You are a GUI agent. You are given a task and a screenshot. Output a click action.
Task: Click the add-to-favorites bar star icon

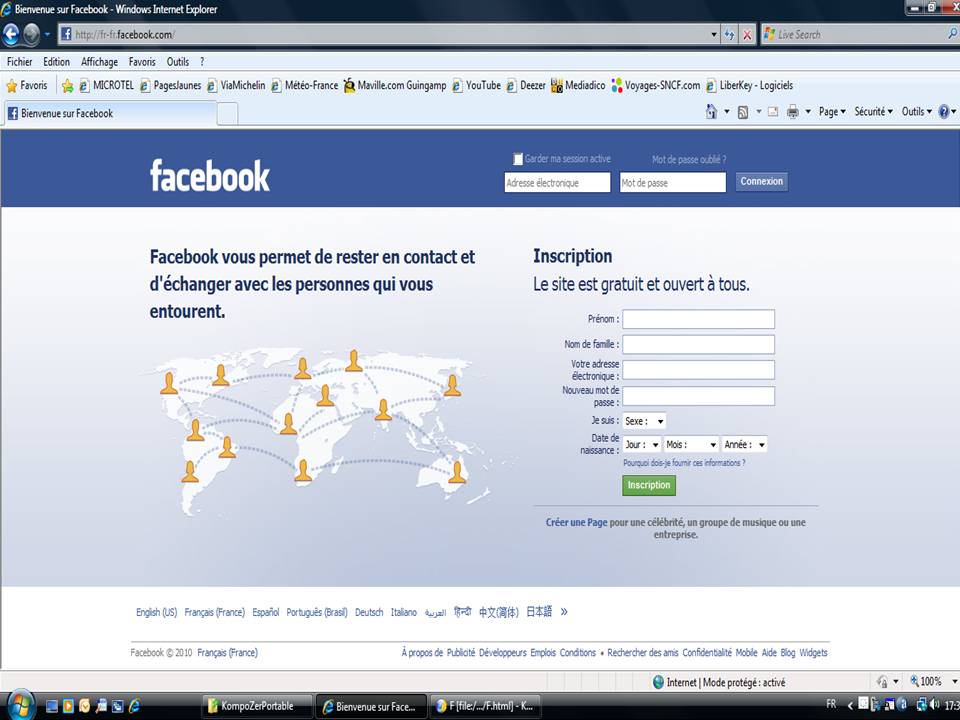tap(67, 86)
